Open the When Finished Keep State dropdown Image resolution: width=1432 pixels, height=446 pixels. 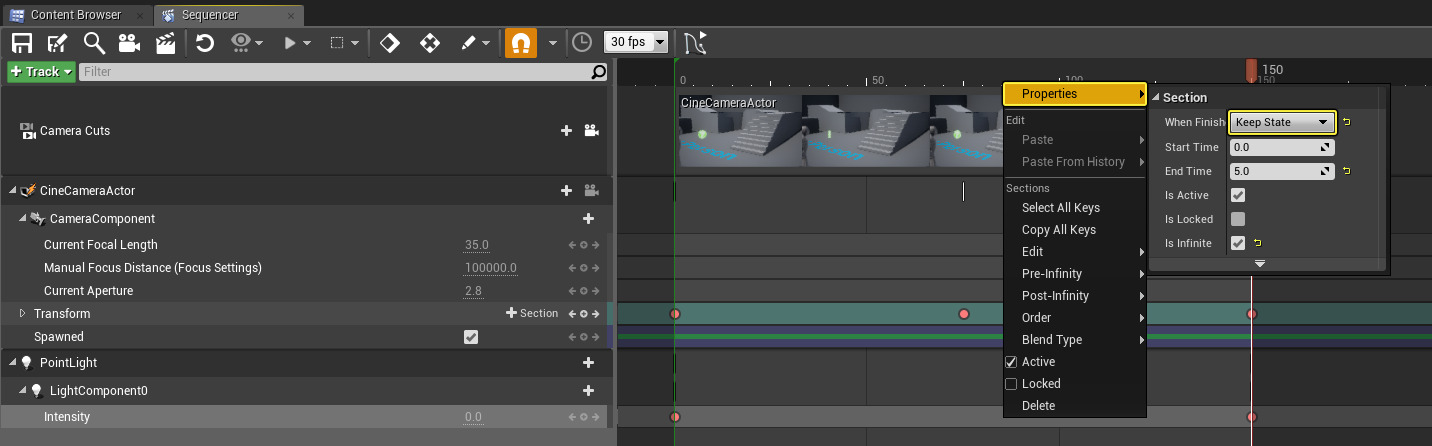1282,122
